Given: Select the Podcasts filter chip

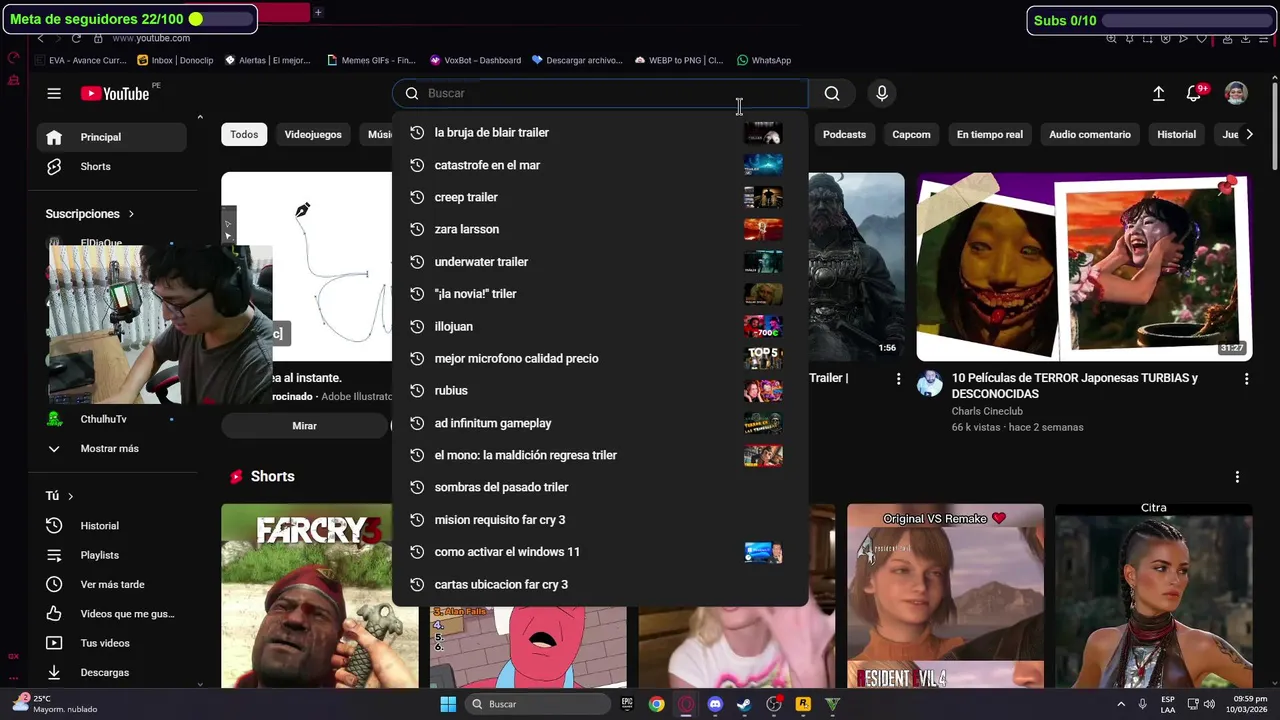Looking at the screenshot, I should [844, 134].
